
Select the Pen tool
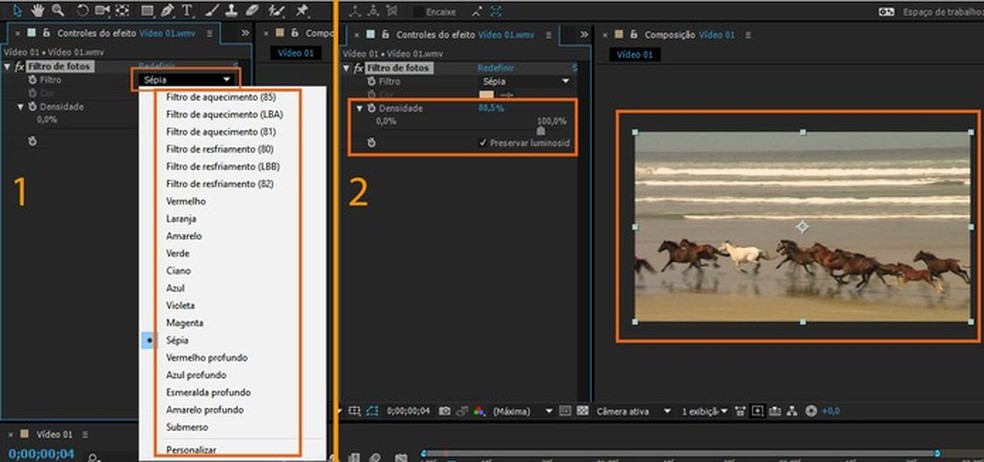tap(167, 9)
